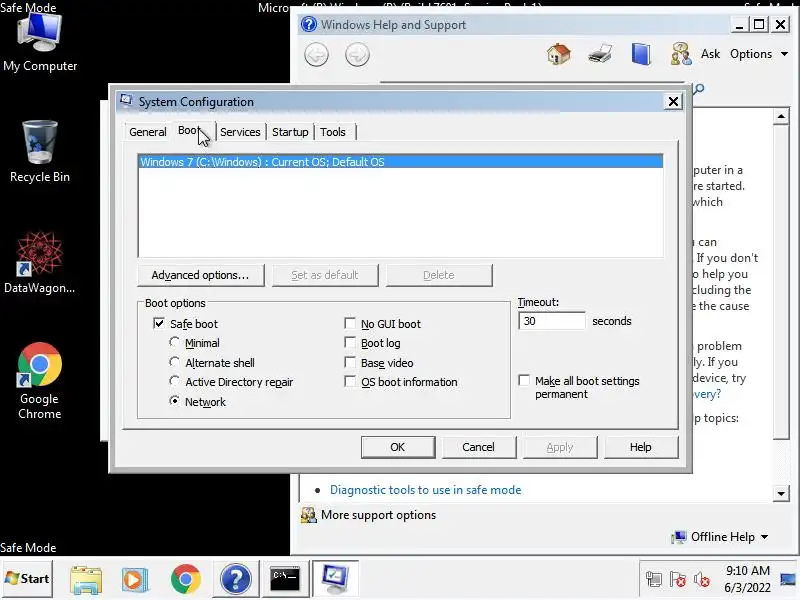Enable the Boot log checkbox
This screenshot has height=600, width=800.
pos(350,342)
